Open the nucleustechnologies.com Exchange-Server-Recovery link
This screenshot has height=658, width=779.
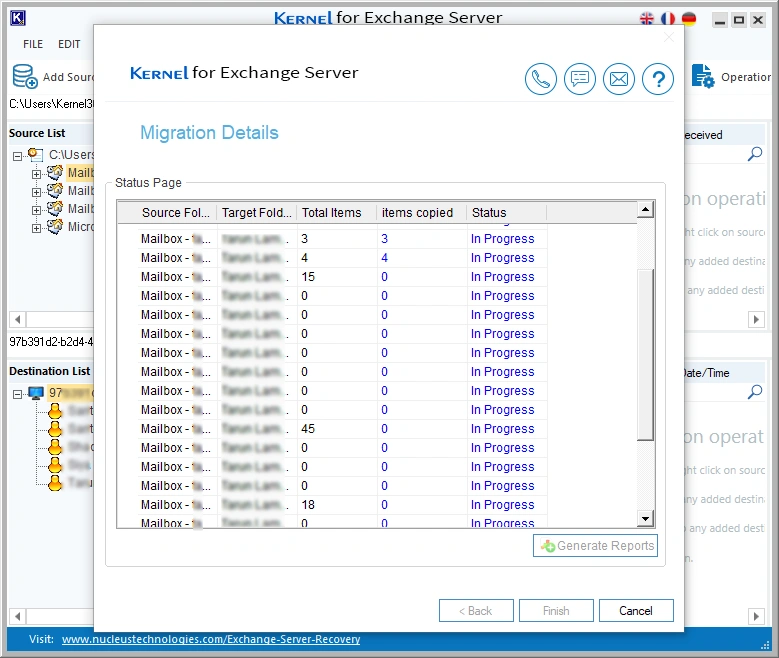211,639
